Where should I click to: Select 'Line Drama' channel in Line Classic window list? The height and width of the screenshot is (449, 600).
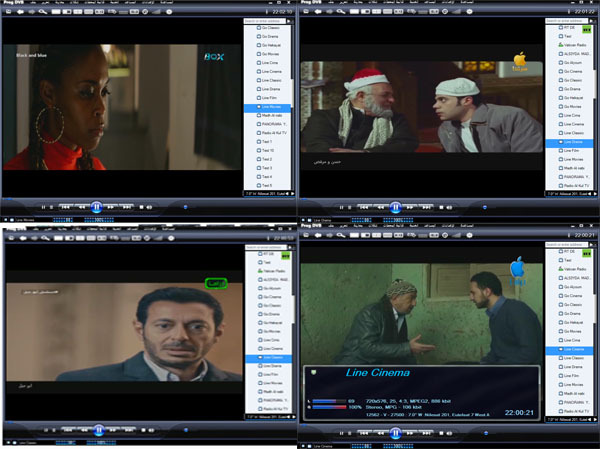coord(272,366)
